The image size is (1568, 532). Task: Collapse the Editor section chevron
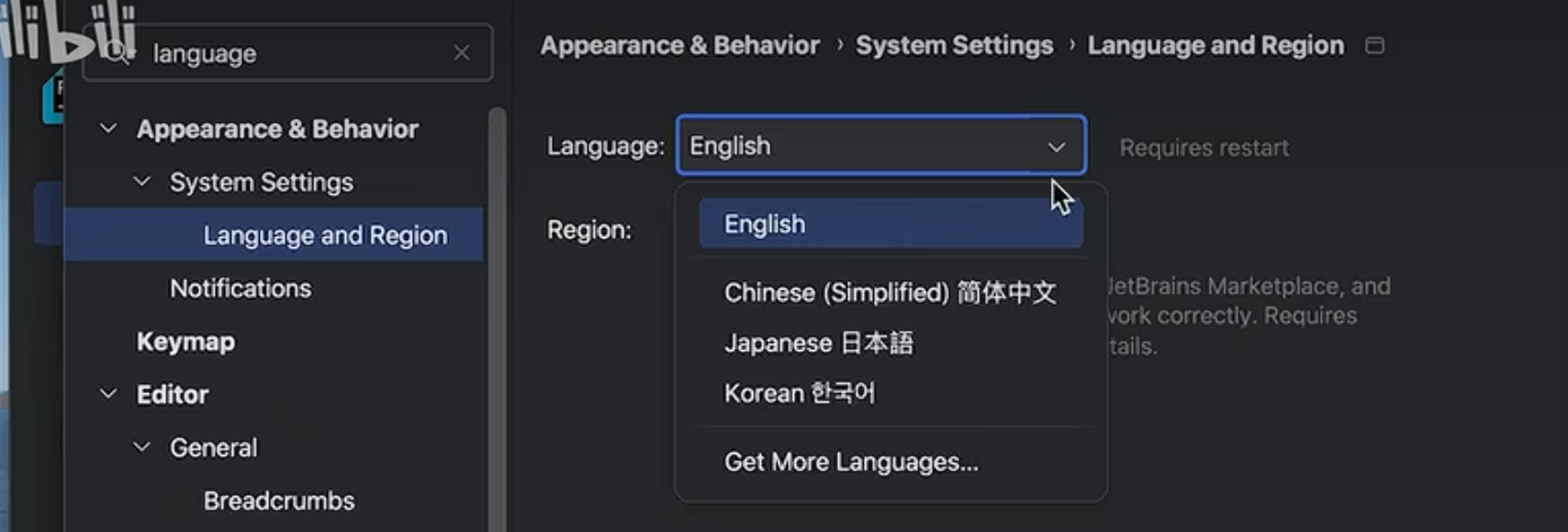108,394
